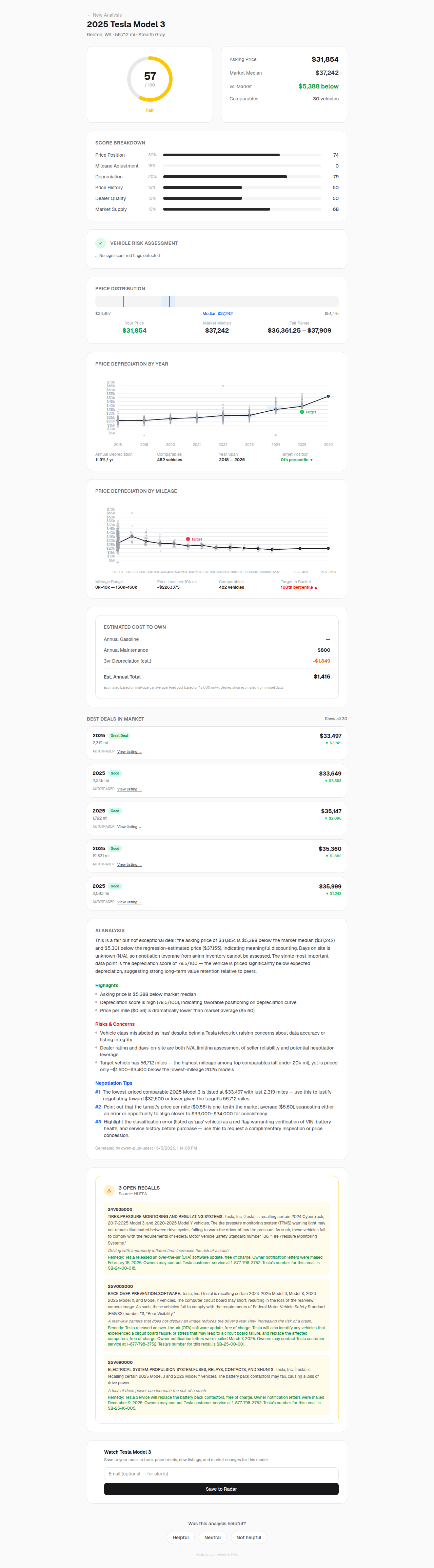Click the green Your Price marker on the distribution bar
Viewport: 434px width, 1568px height.
tap(123, 301)
